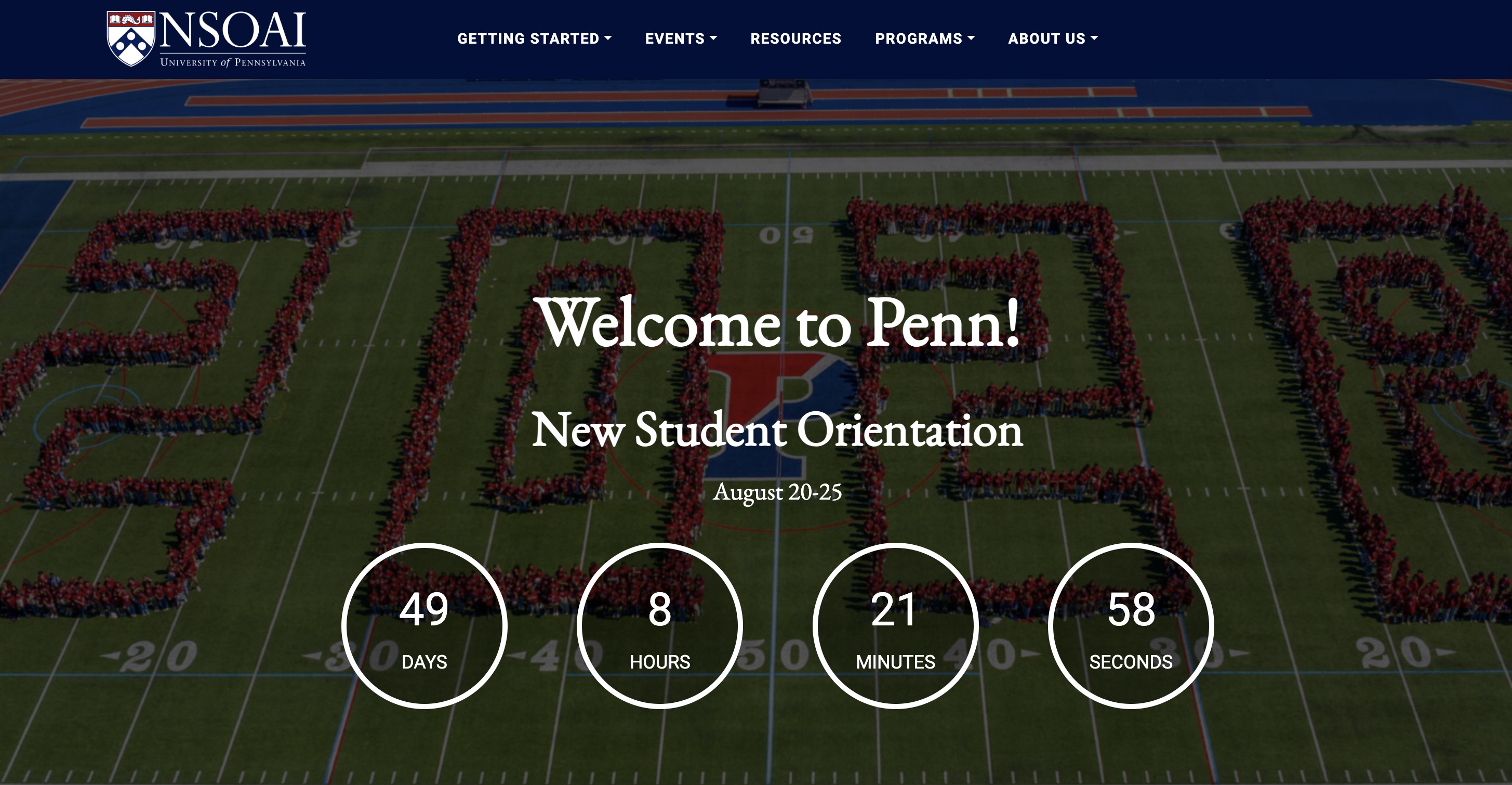This screenshot has height=785, width=1512.
Task: Expand the caret beside Programs
Action: [972, 38]
